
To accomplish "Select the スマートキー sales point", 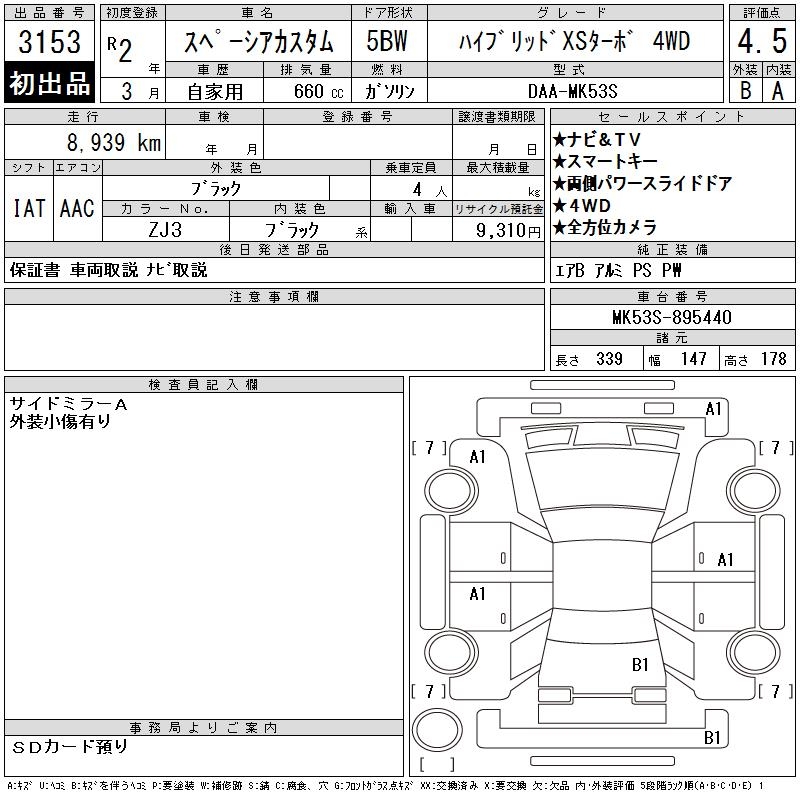I will click(610, 161).
